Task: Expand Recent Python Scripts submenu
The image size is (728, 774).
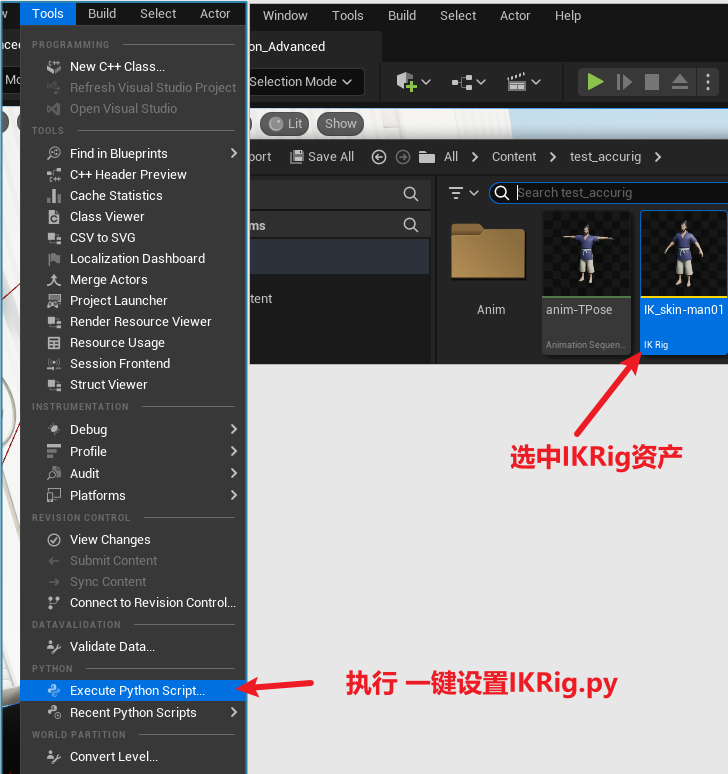Action: pyautogui.click(x=133, y=713)
